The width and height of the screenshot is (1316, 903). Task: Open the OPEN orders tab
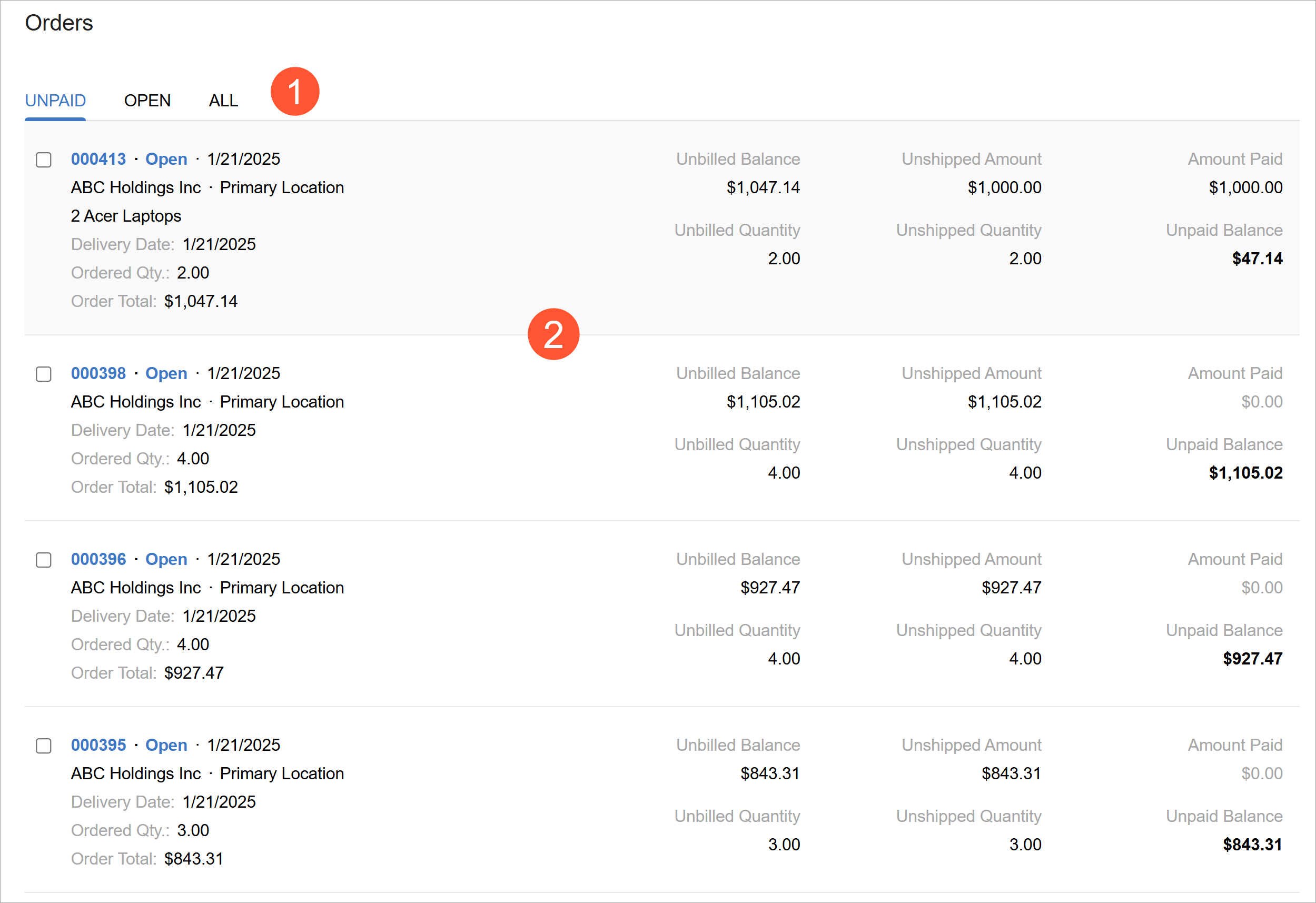pyautogui.click(x=147, y=101)
